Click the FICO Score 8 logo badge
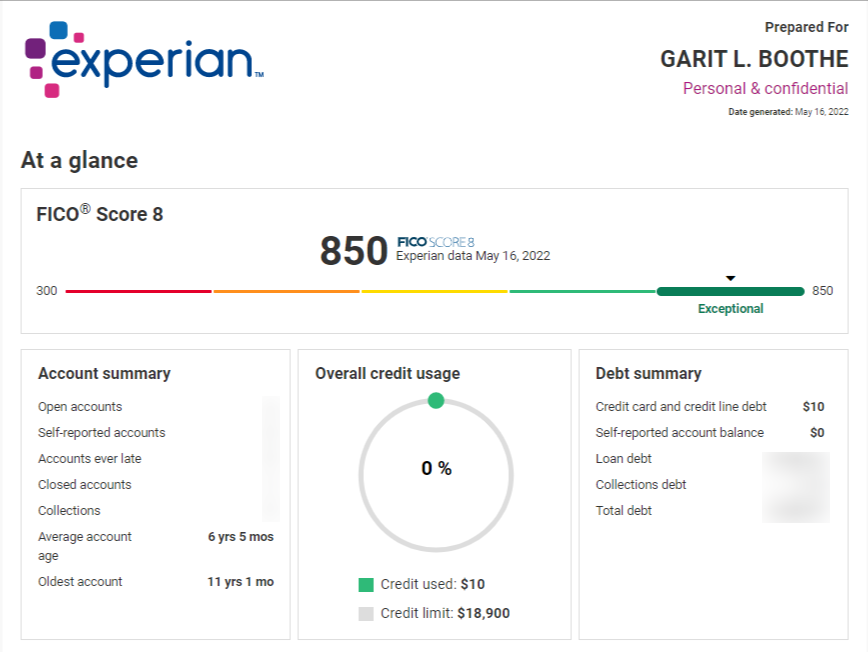Screen dimensions: 868x652 point(436,242)
